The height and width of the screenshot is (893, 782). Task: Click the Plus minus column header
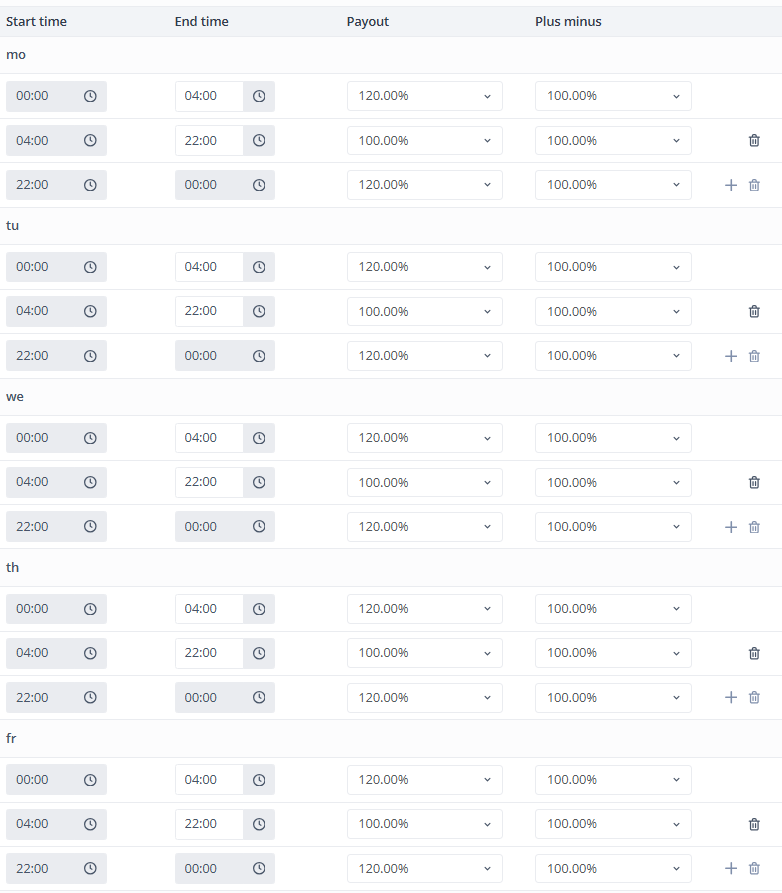coord(568,22)
